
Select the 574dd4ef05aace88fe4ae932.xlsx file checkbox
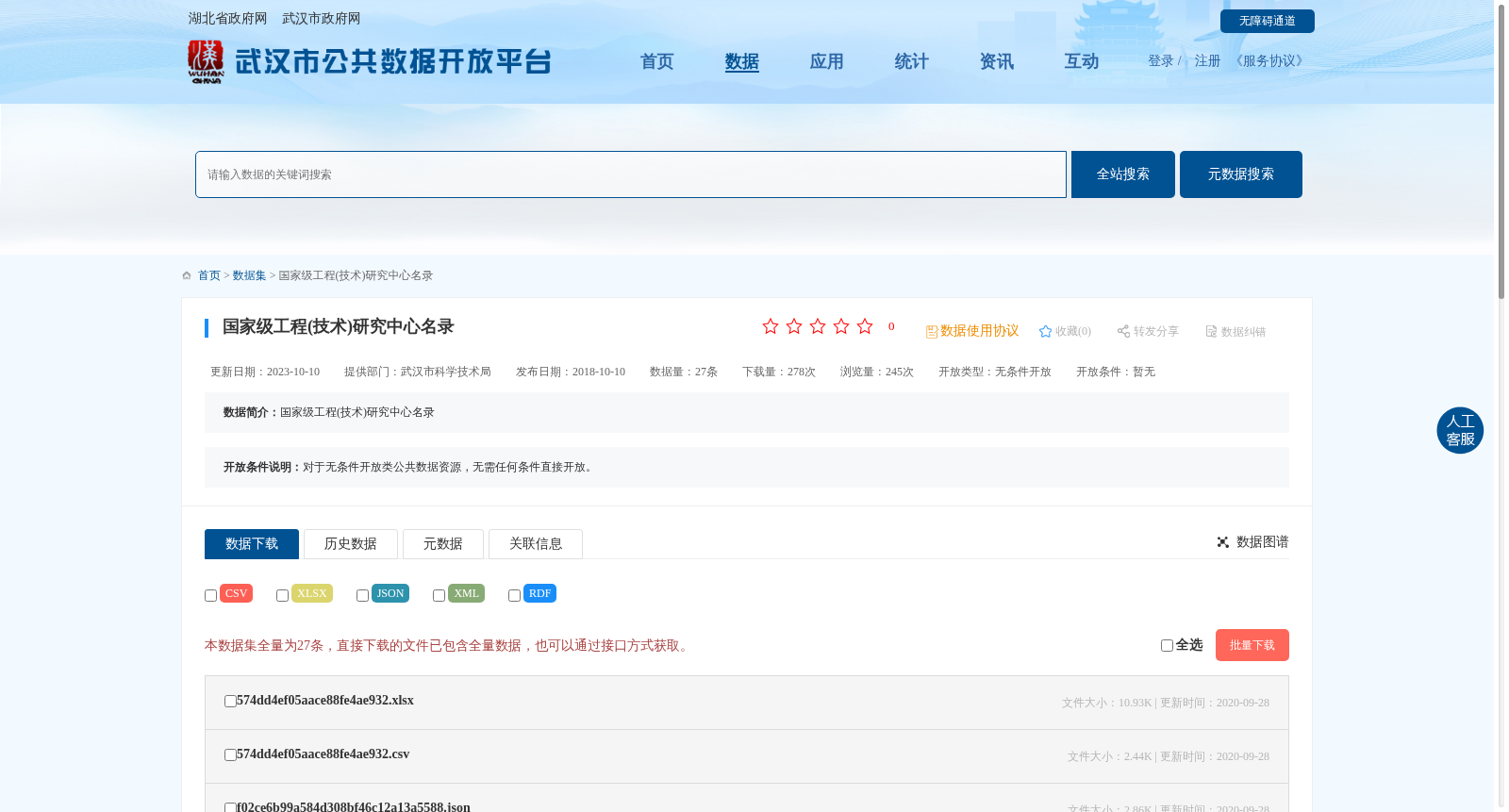click(x=230, y=702)
